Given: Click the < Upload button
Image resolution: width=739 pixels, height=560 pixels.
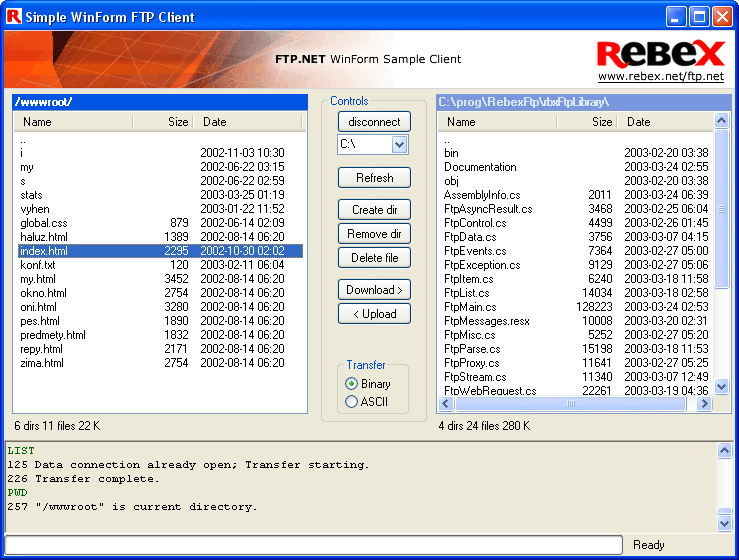Looking at the screenshot, I should (x=374, y=314).
